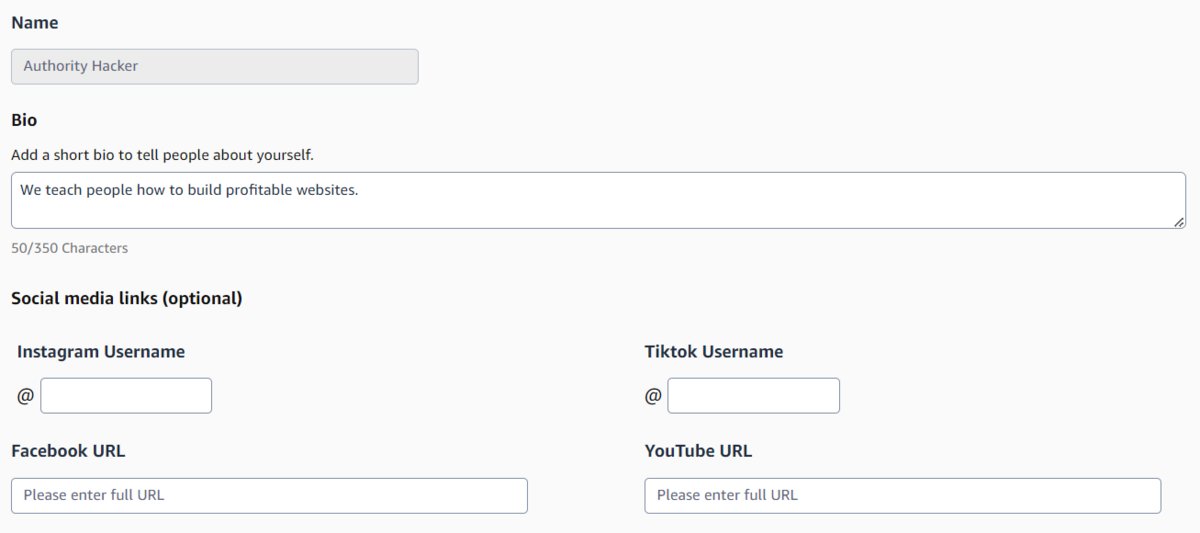This screenshot has height=533, width=1200.
Task: Click the Facebook URL label
Action: tap(68, 451)
